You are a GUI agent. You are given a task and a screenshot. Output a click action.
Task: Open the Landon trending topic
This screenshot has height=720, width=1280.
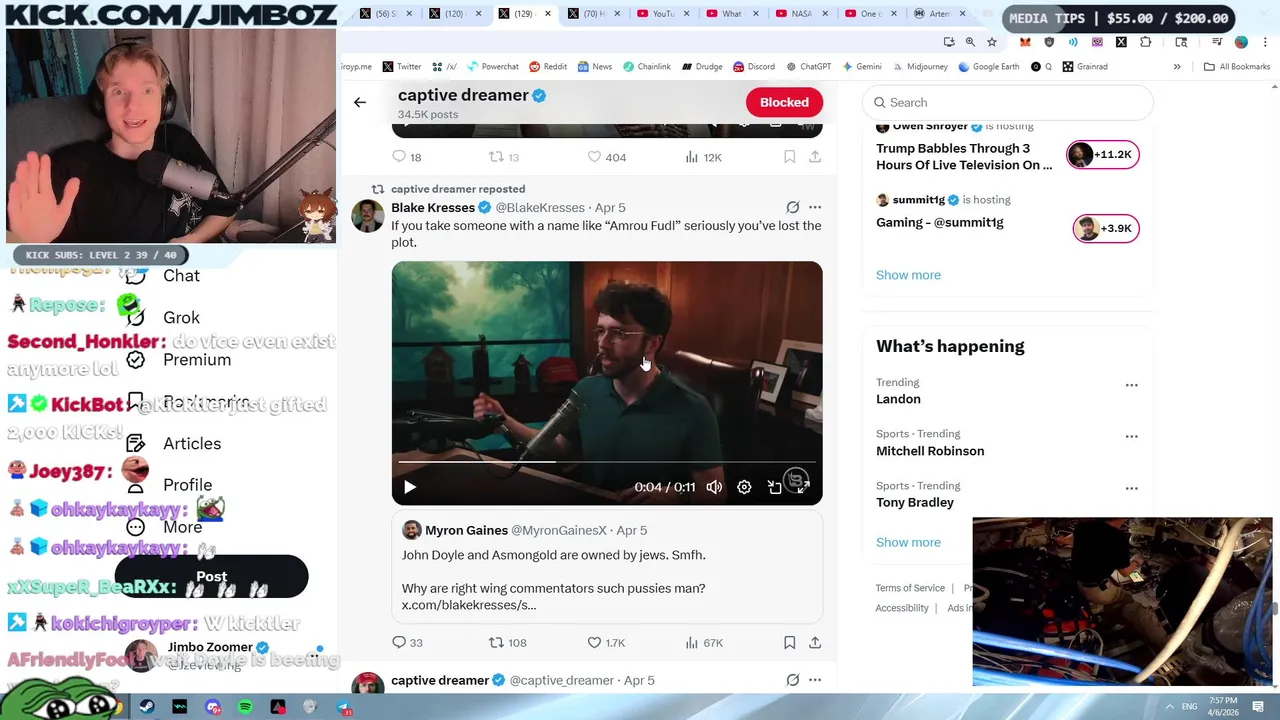point(898,399)
